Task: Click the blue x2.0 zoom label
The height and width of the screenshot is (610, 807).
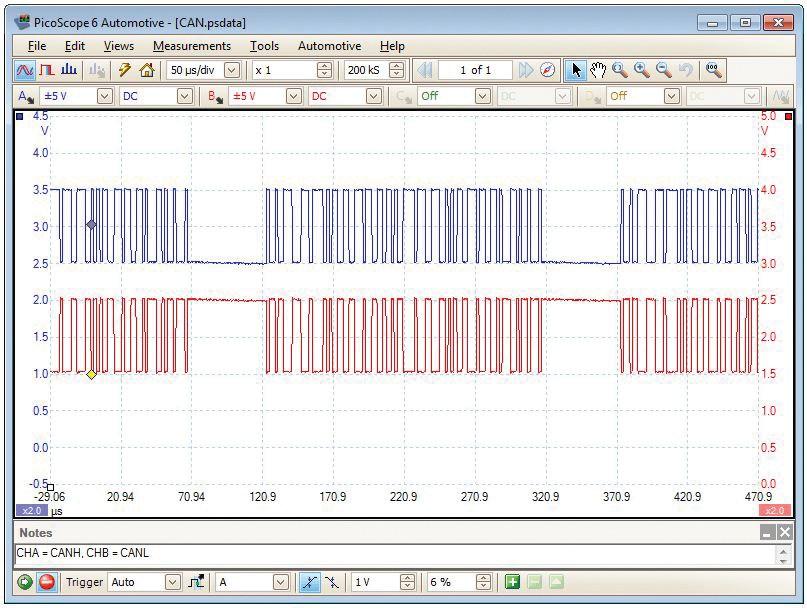Action: point(31,511)
